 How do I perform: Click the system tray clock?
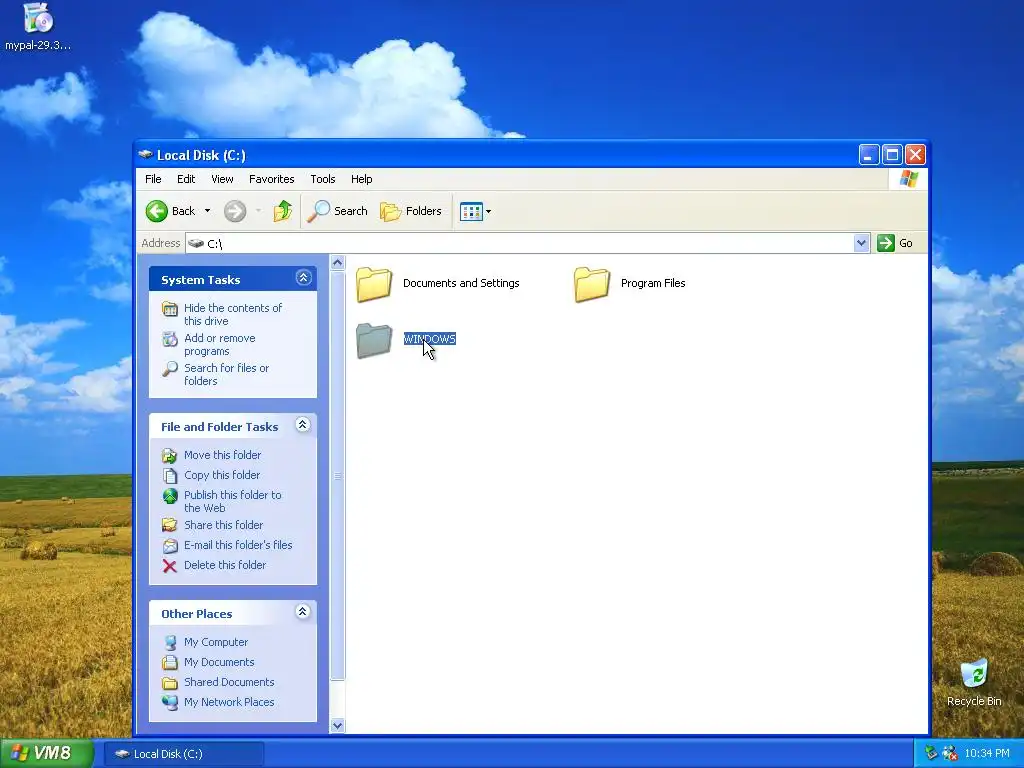pyautogui.click(x=987, y=753)
